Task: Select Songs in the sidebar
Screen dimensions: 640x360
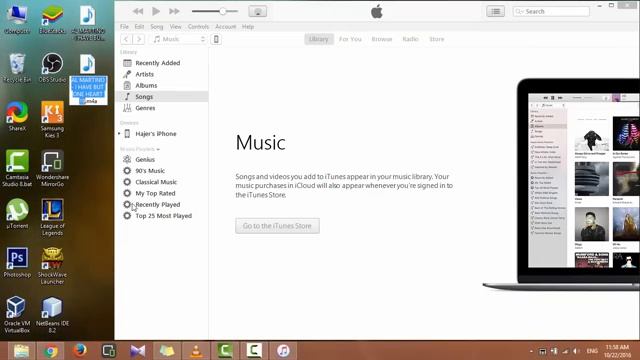Action: pos(162,97)
